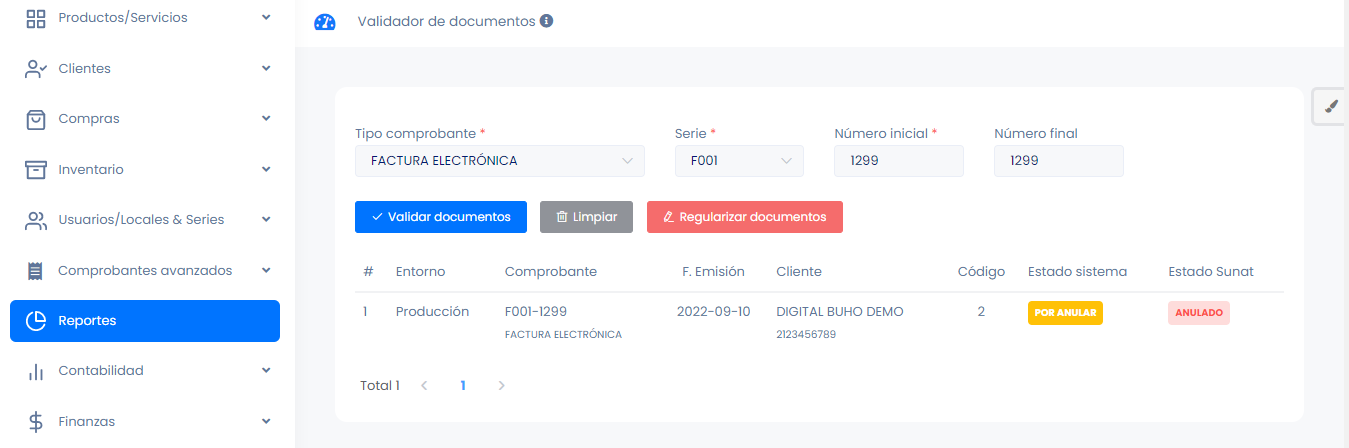Click the Número final input field
Image resolution: width=1349 pixels, height=448 pixels.
1058,161
